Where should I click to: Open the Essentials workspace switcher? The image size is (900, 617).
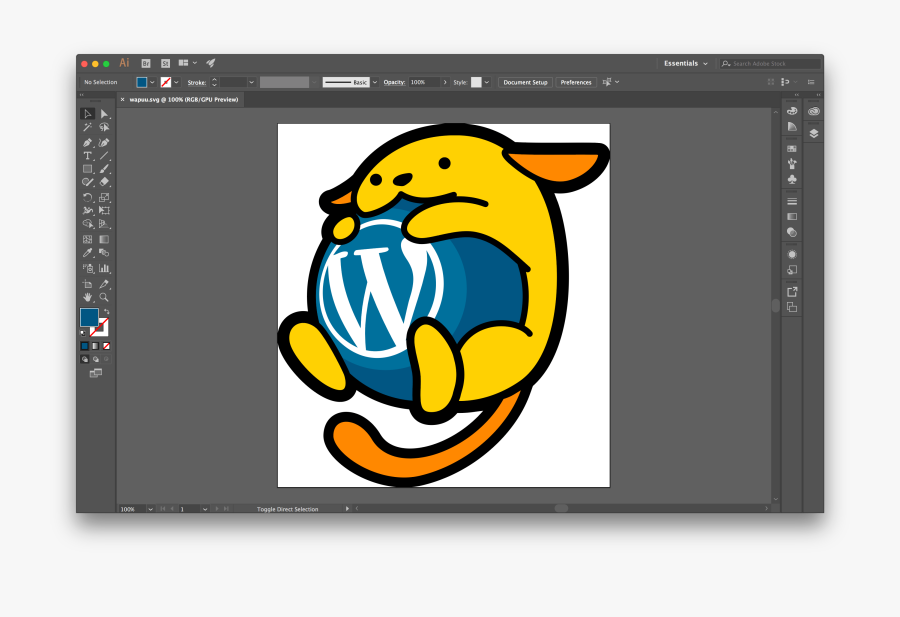pyautogui.click(x=684, y=62)
